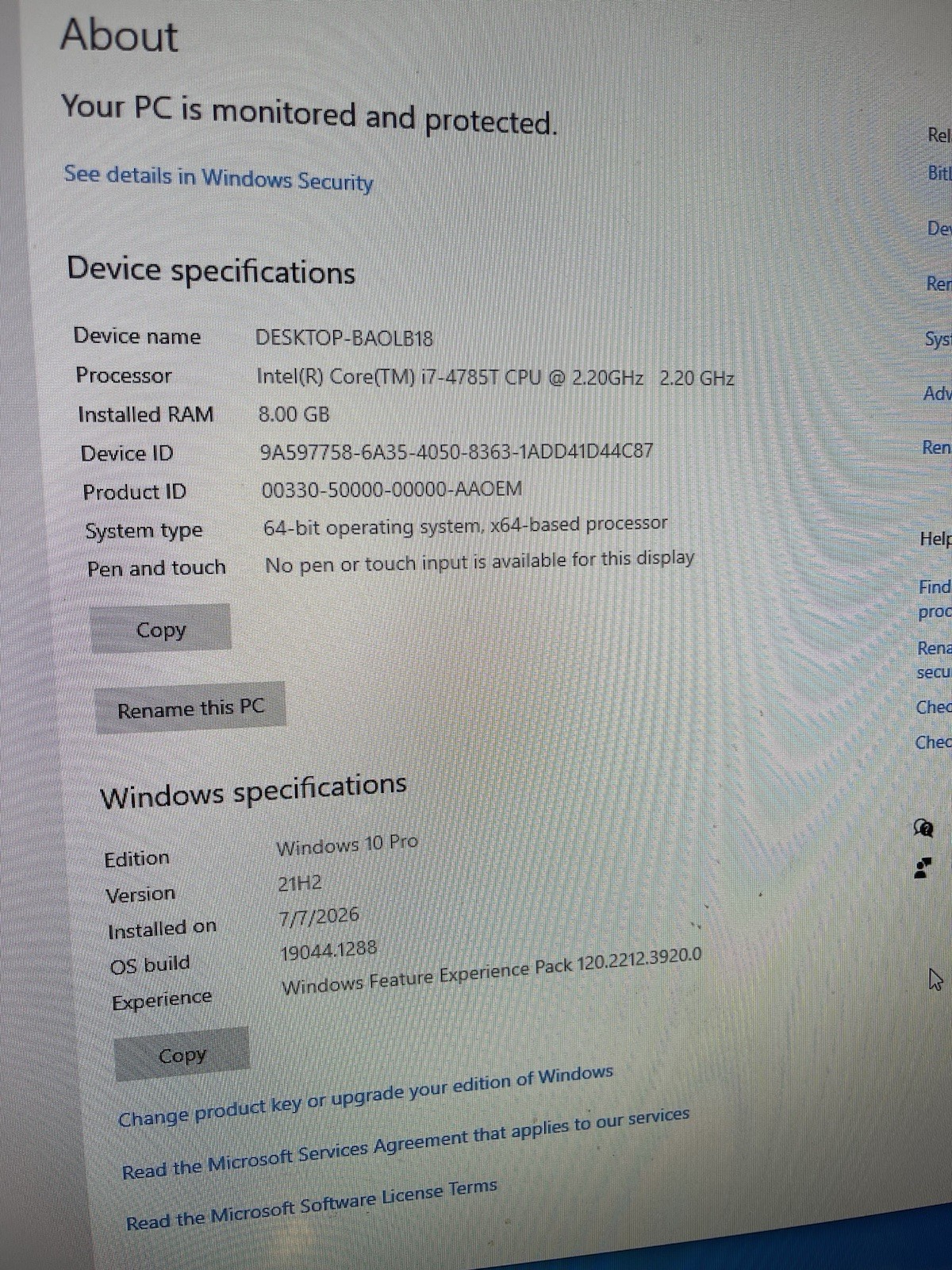Copy Windows specifications with the lower Copy button

[182, 1055]
